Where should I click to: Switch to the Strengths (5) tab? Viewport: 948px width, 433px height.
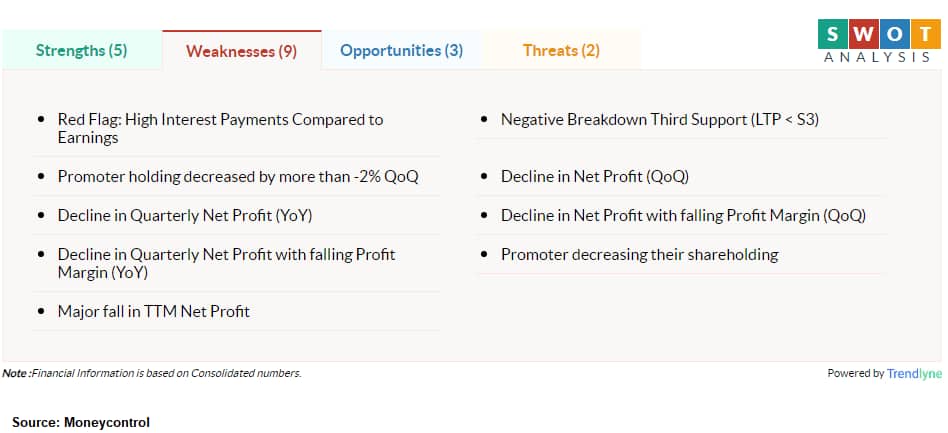tap(81, 50)
